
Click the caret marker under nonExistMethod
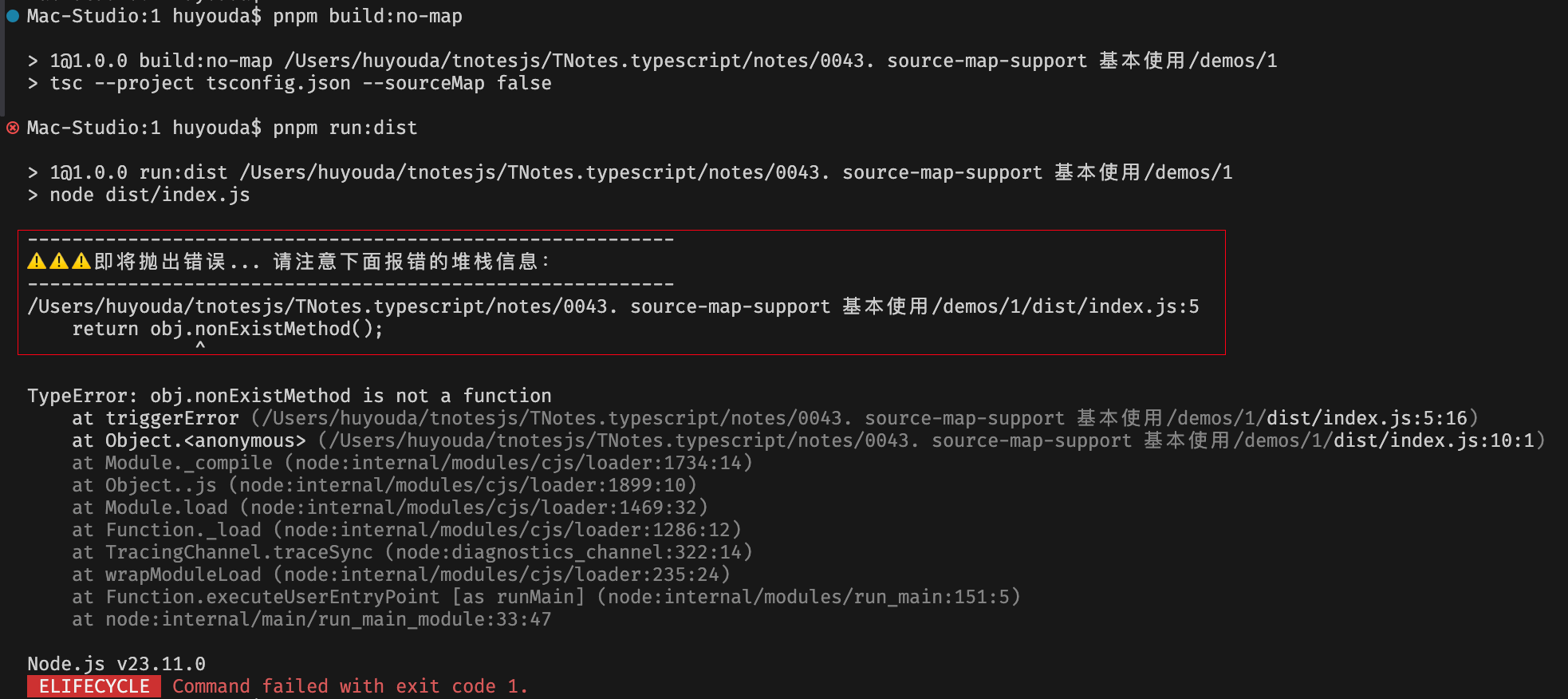tap(200, 346)
